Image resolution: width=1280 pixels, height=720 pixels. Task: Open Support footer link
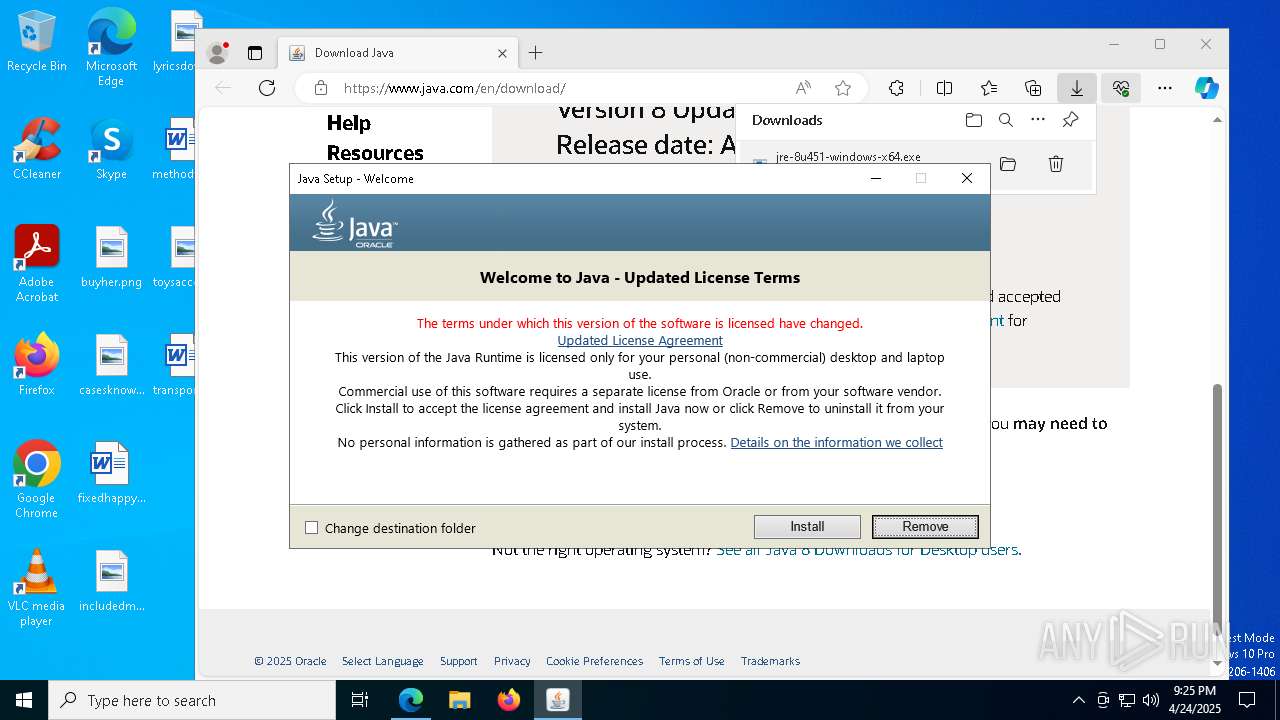pyautogui.click(x=458, y=661)
